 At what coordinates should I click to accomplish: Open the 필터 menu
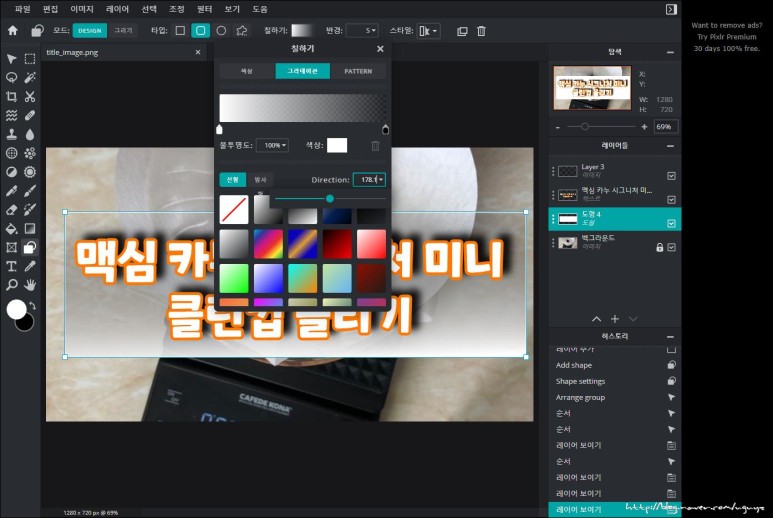tap(204, 9)
